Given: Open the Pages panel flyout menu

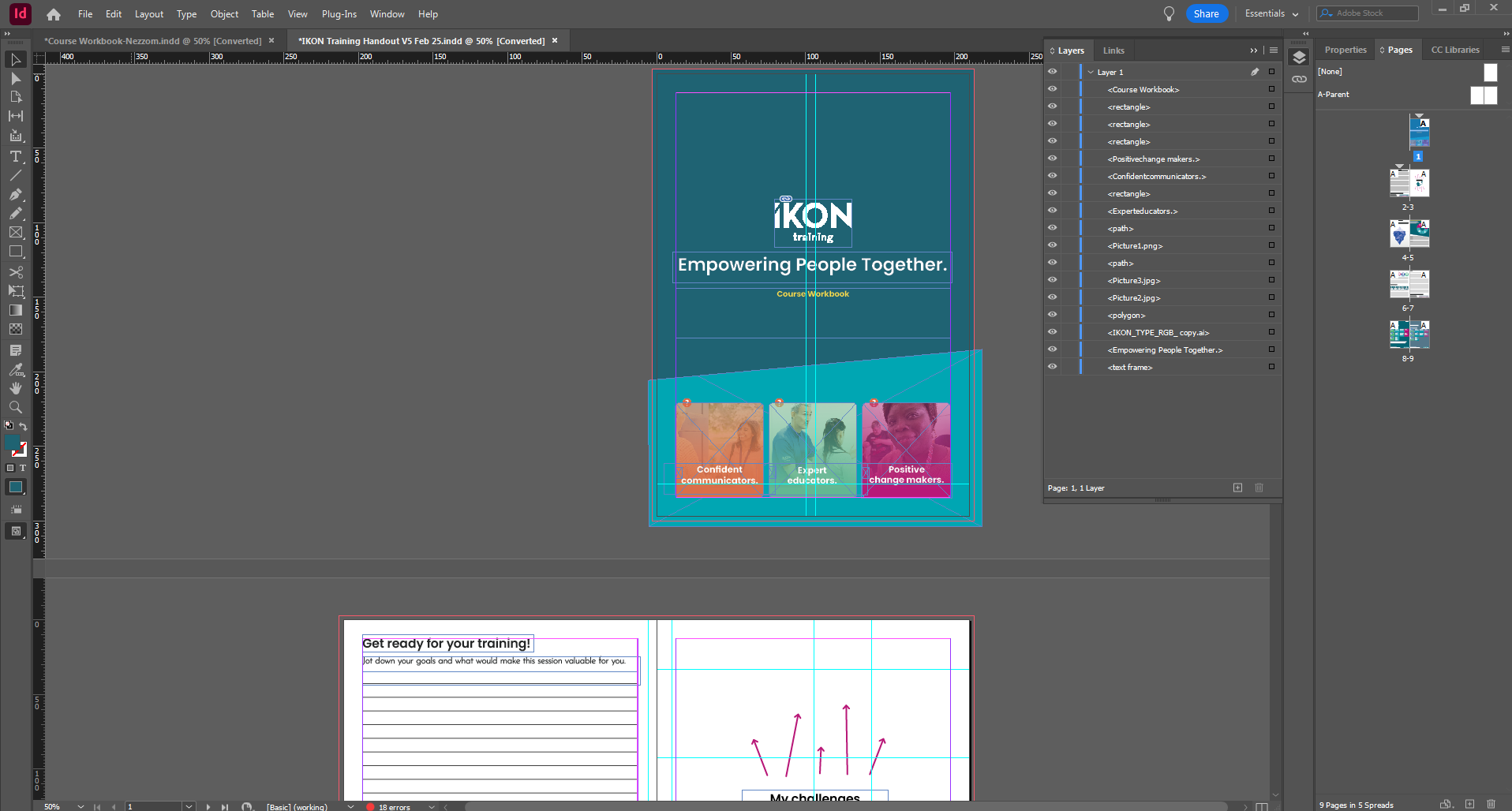Looking at the screenshot, I should (x=1505, y=50).
